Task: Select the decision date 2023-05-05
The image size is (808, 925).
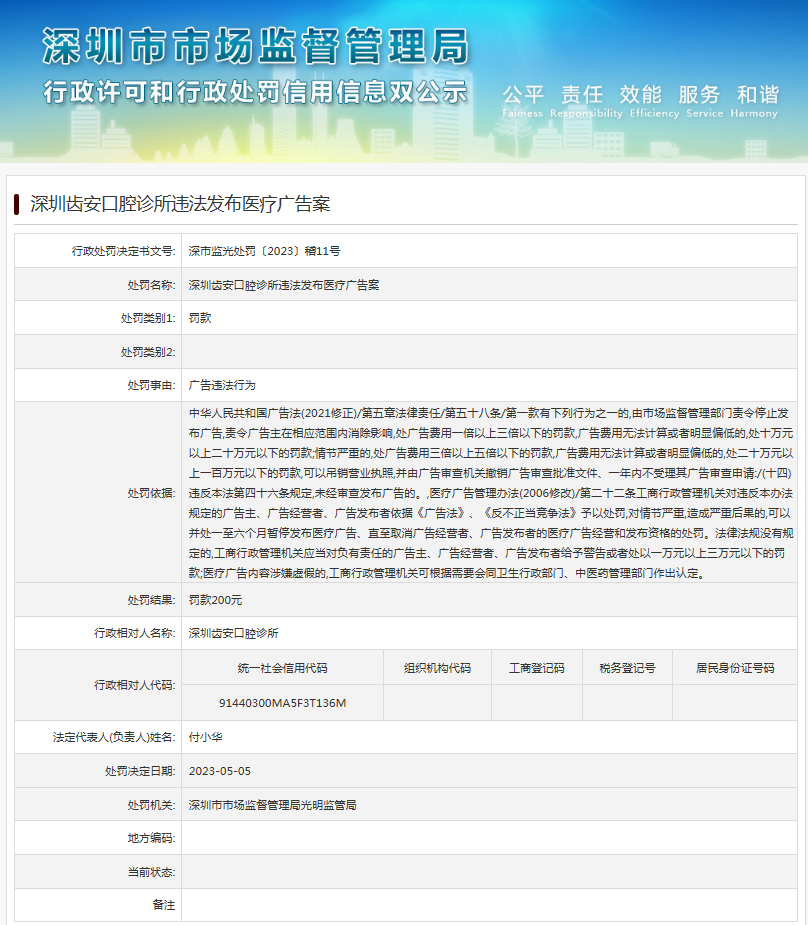Action: click(219, 771)
